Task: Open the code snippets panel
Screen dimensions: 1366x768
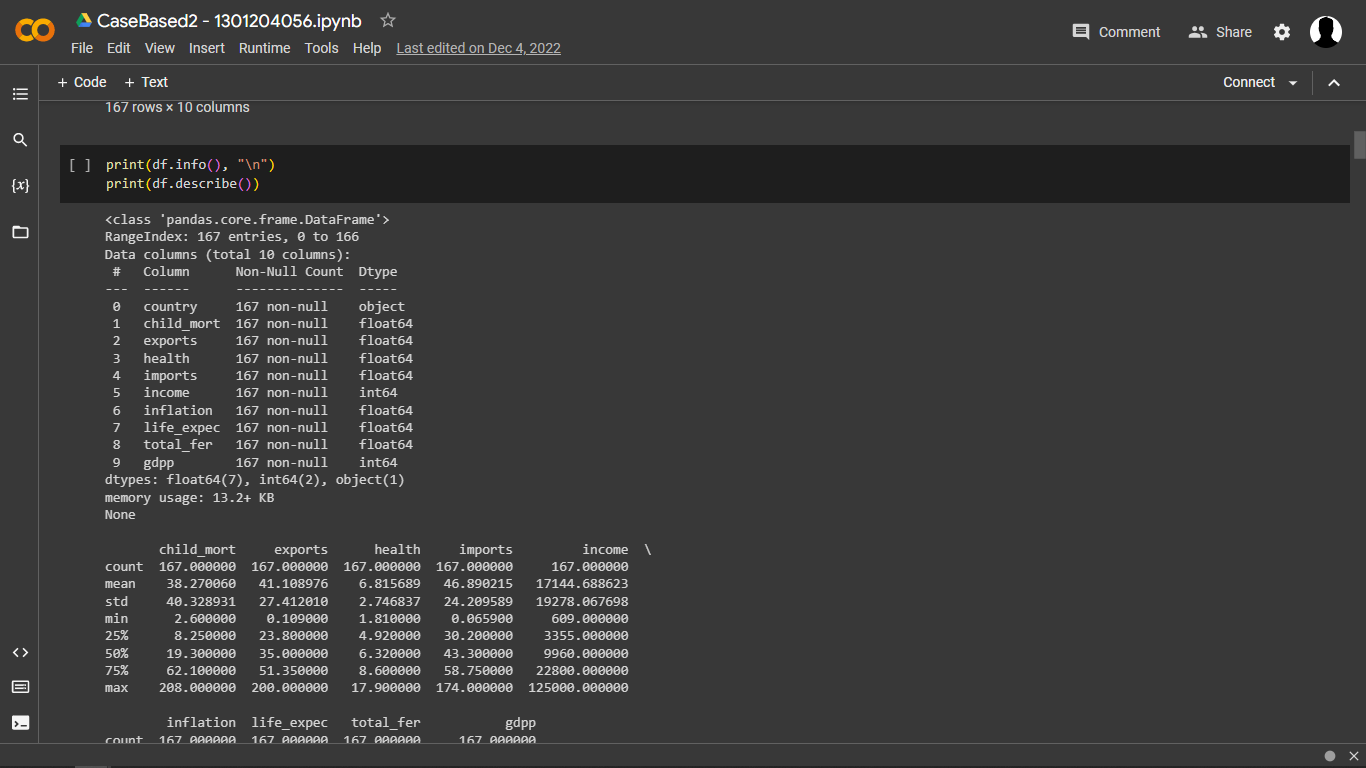Action: (20, 653)
